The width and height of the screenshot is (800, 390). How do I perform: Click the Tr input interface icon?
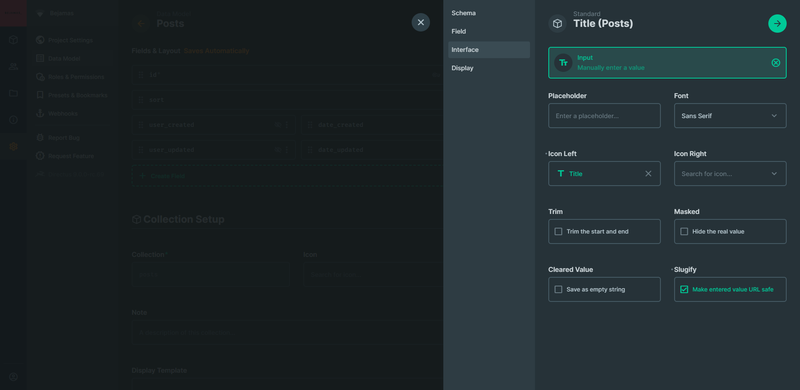tap(563, 63)
